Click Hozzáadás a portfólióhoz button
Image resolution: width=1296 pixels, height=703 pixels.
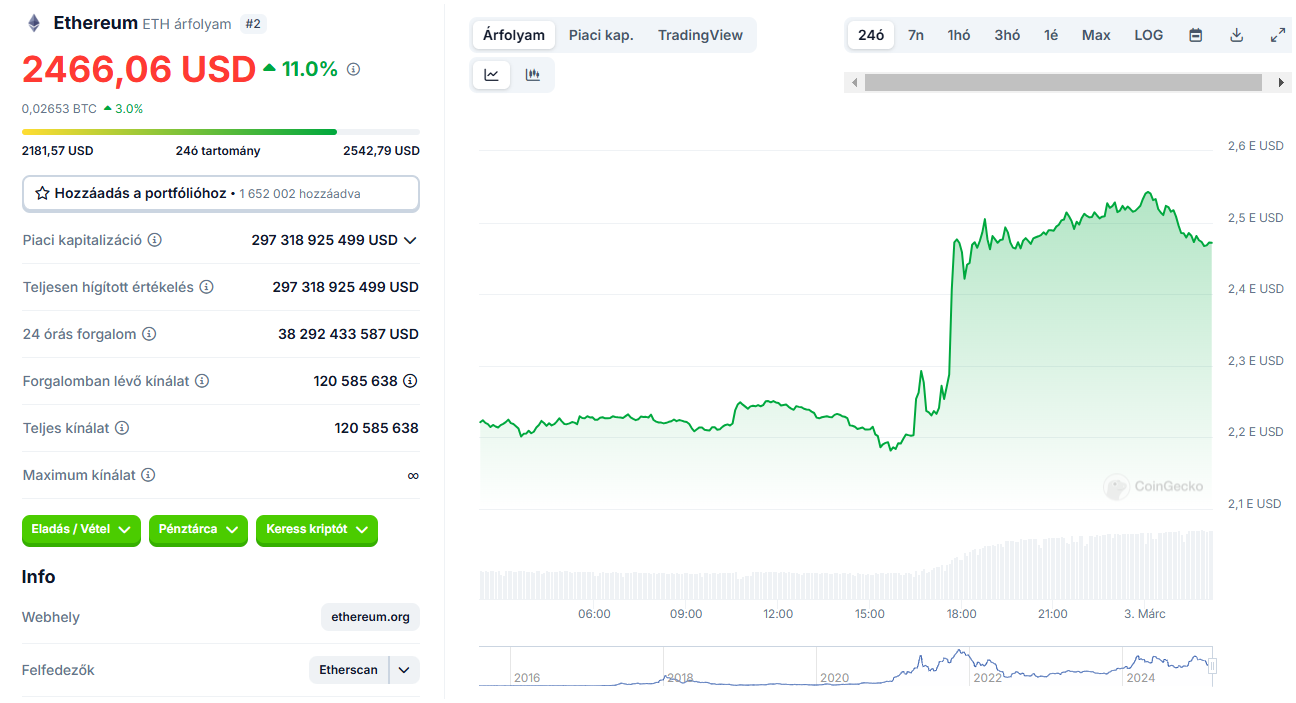(x=221, y=193)
